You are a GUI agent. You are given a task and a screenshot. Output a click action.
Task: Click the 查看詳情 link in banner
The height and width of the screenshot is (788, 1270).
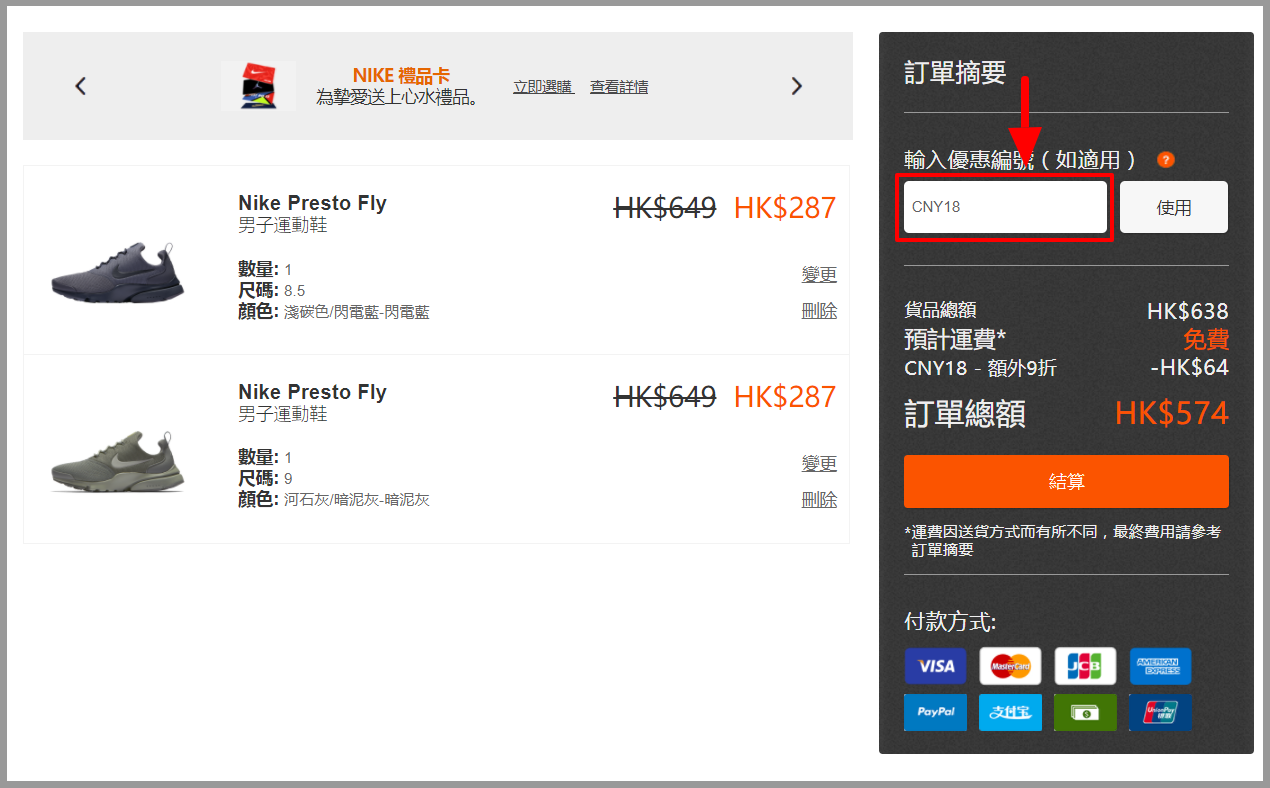click(x=619, y=87)
